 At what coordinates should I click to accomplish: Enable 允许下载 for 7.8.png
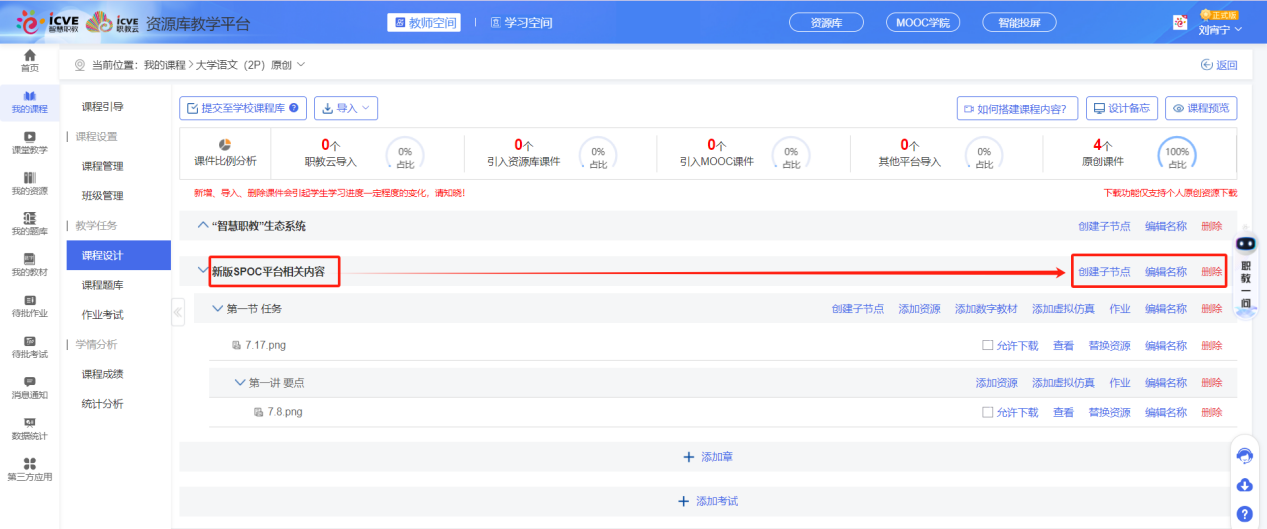(988, 412)
